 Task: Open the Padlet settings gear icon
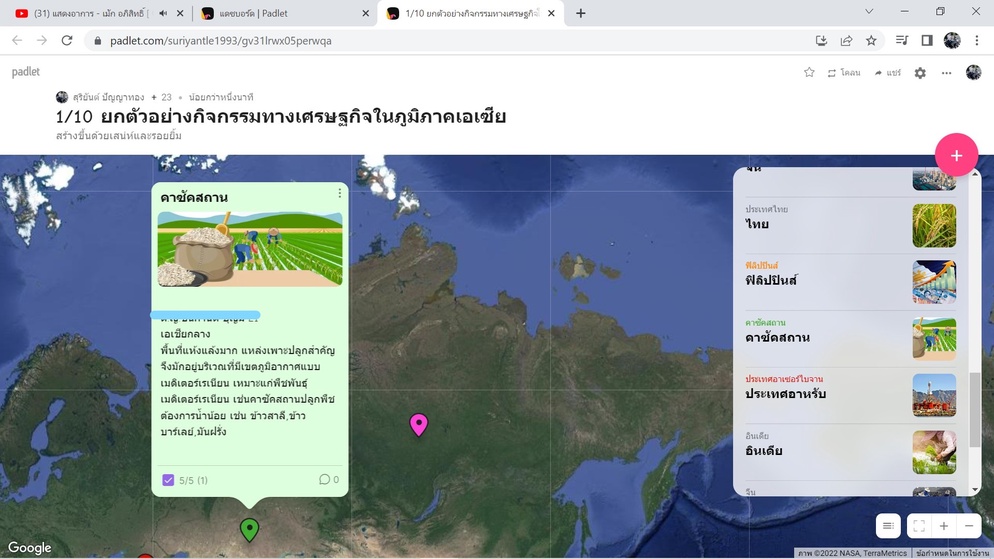pos(920,73)
